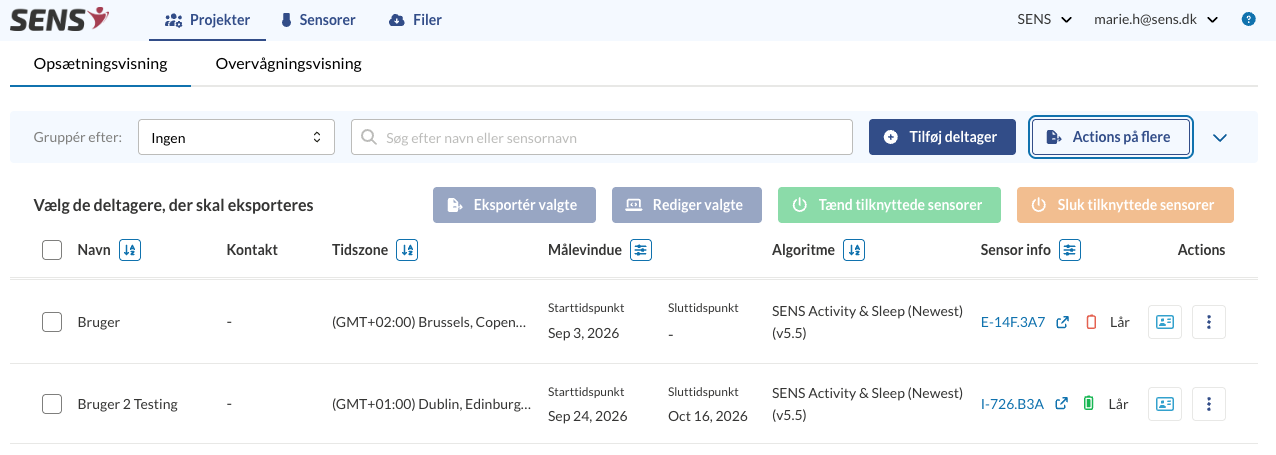Image resolution: width=1276 pixels, height=455 pixels.
Task: Open external link icon for sensor E-14F.3A7
Action: click(x=1063, y=322)
